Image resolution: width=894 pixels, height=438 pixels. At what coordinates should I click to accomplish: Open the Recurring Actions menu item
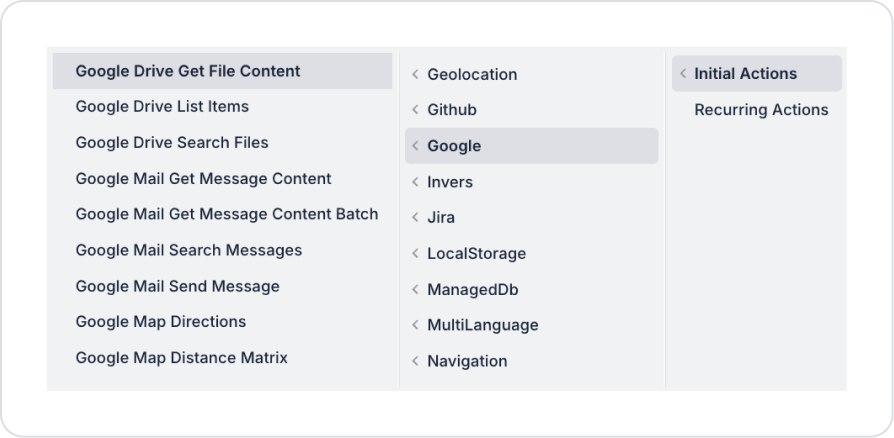coord(761,110)
